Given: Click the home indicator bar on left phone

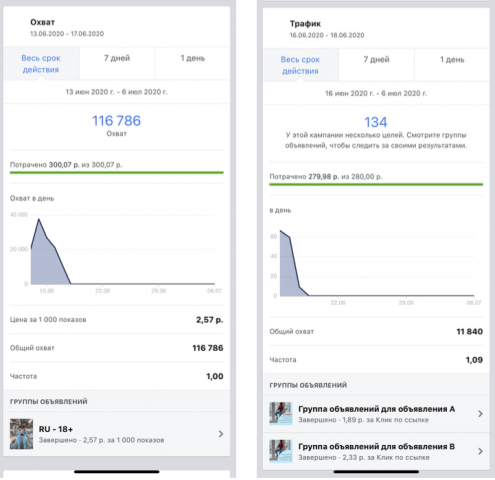Looking at the screenshot, I should [117, 472].
